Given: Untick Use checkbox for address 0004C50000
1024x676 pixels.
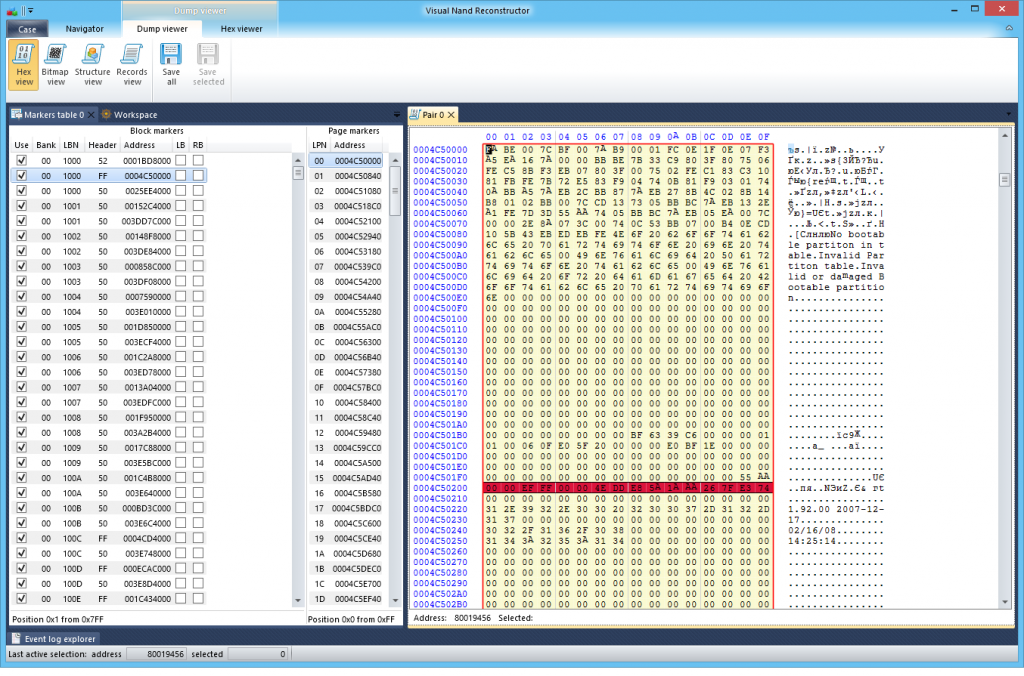Looking at the screenshot, I should click(22, 176).
